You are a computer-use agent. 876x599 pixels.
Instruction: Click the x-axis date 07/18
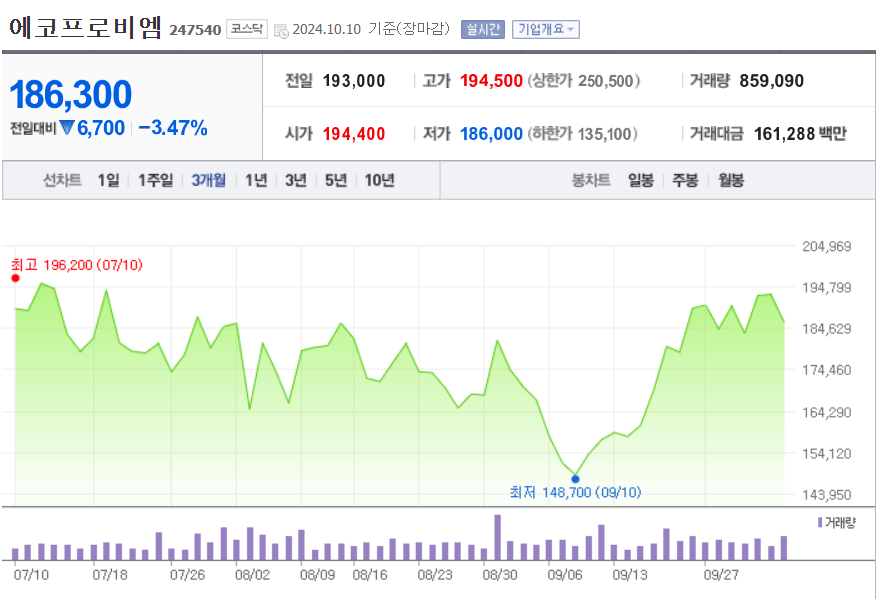[x=110, y=575]
